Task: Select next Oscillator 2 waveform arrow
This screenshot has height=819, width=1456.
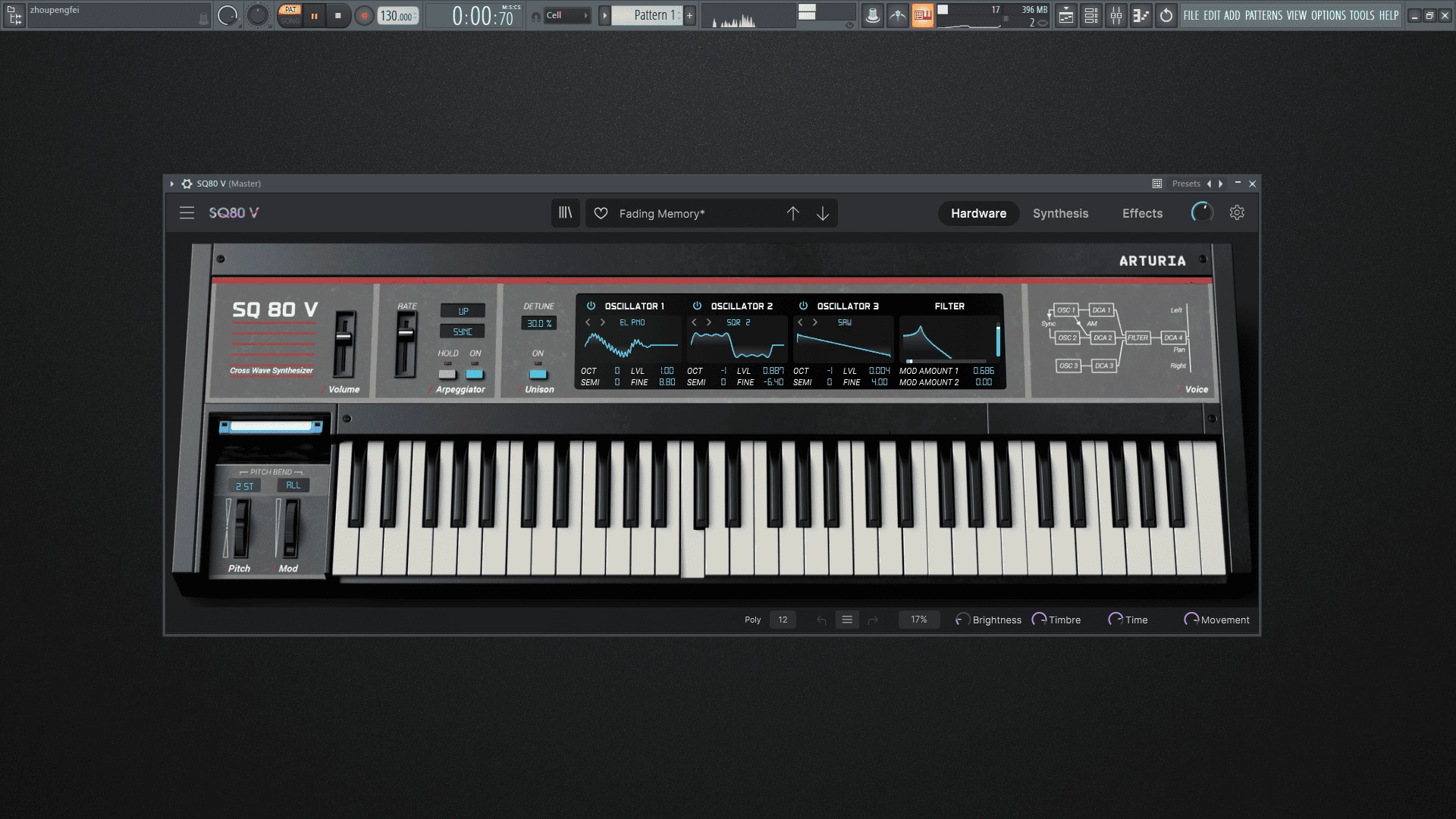Action: click(709, 322)
